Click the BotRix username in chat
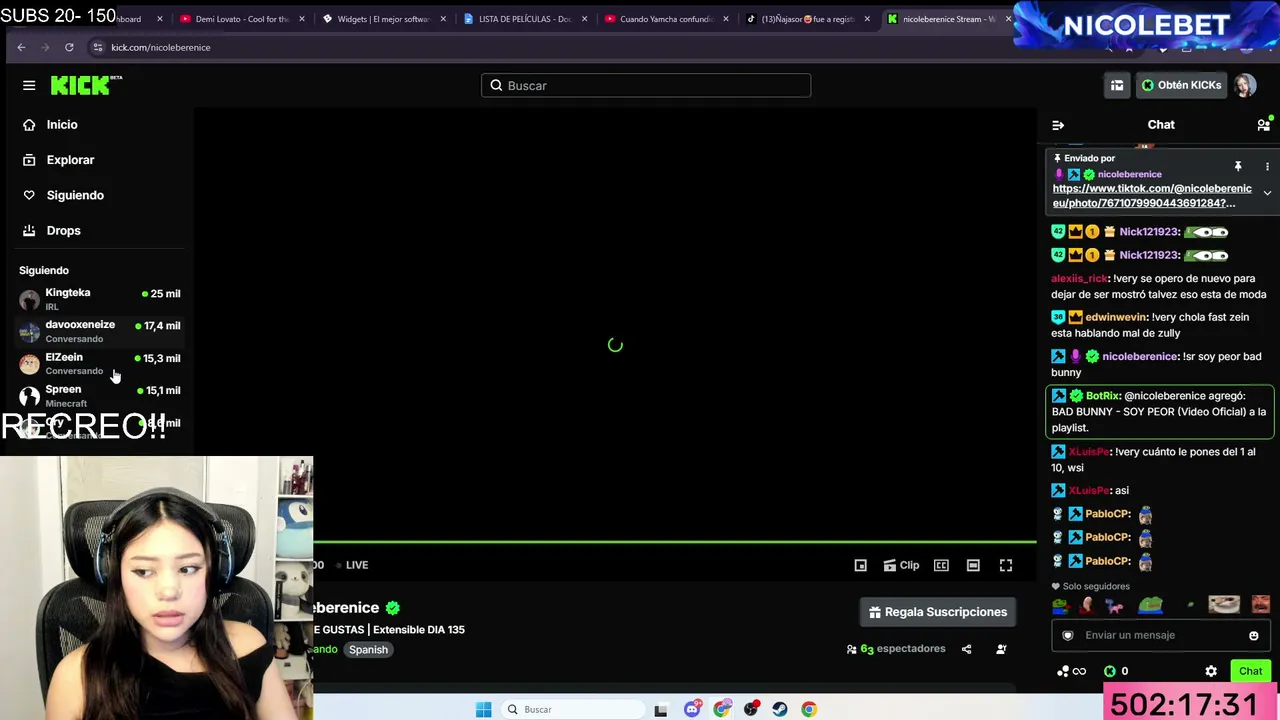This screenshot has width=1280, height=720. tap(1103, 396)
